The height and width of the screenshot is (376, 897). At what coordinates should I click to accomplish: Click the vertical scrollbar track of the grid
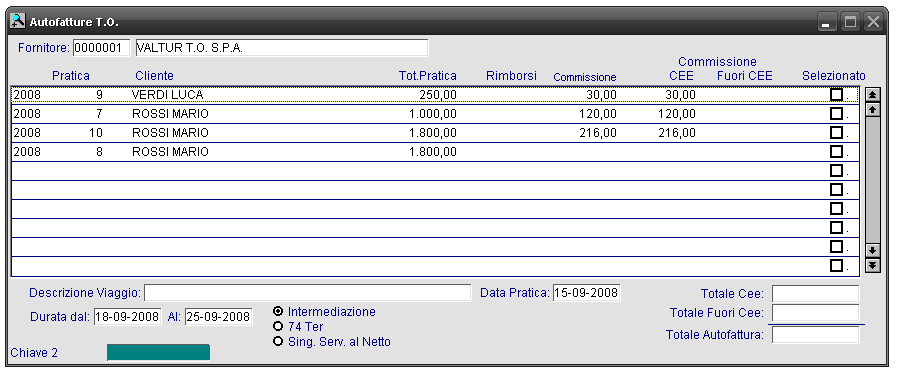click(x=872, y=180)
